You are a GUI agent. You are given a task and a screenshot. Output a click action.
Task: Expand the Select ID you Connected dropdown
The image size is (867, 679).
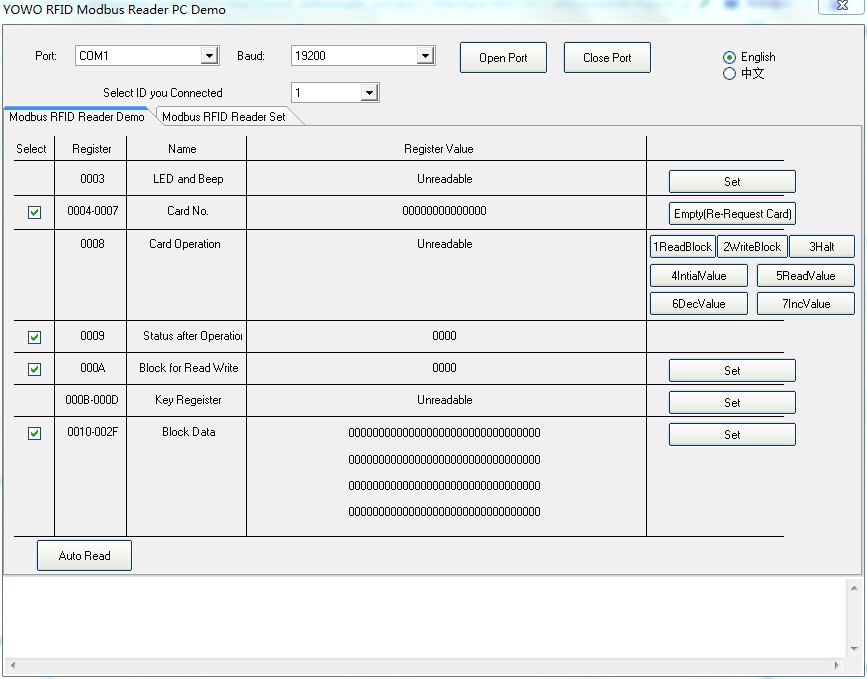pos(369,93)
